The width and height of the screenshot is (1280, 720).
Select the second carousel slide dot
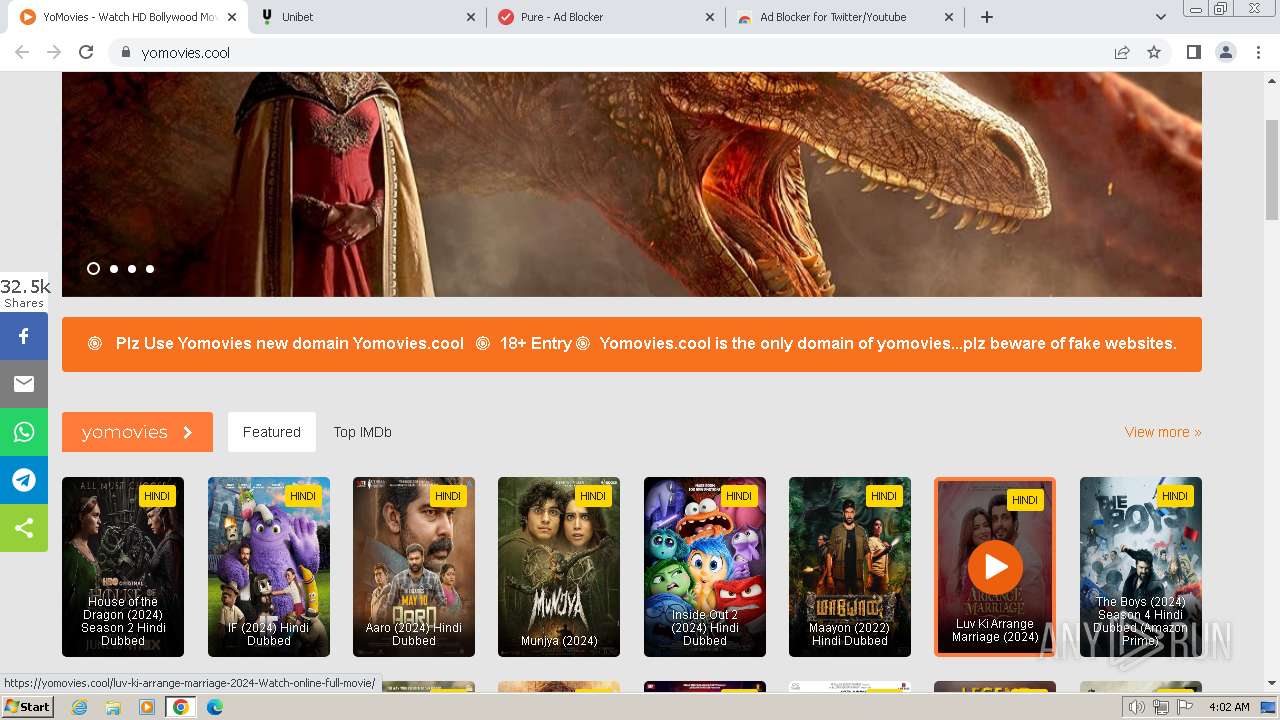(x=114, y=268)
